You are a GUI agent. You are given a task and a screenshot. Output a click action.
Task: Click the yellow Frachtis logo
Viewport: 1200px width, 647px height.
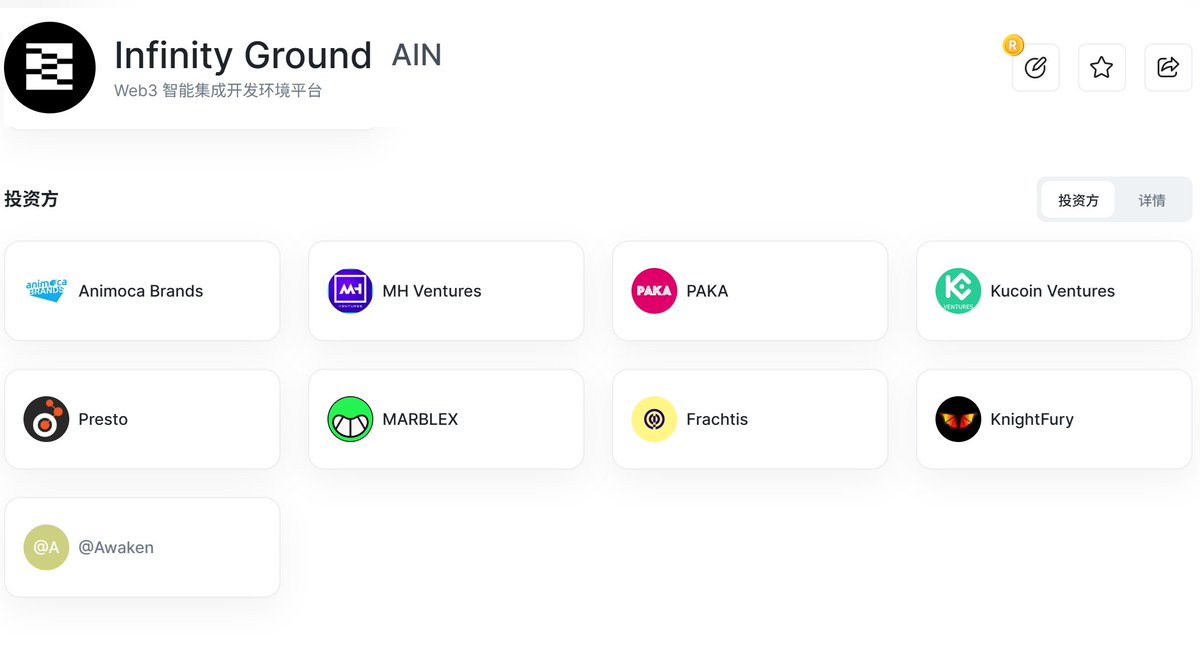point(654,419)
